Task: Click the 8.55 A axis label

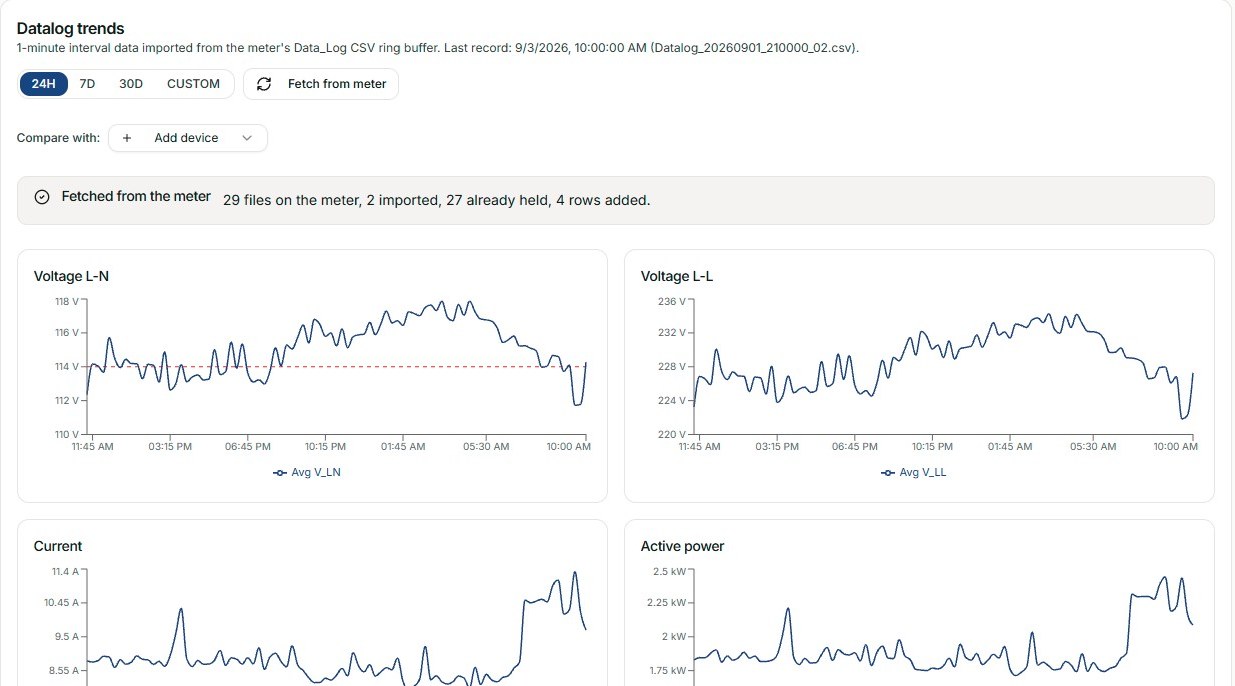Action: (x=62, y=670)
